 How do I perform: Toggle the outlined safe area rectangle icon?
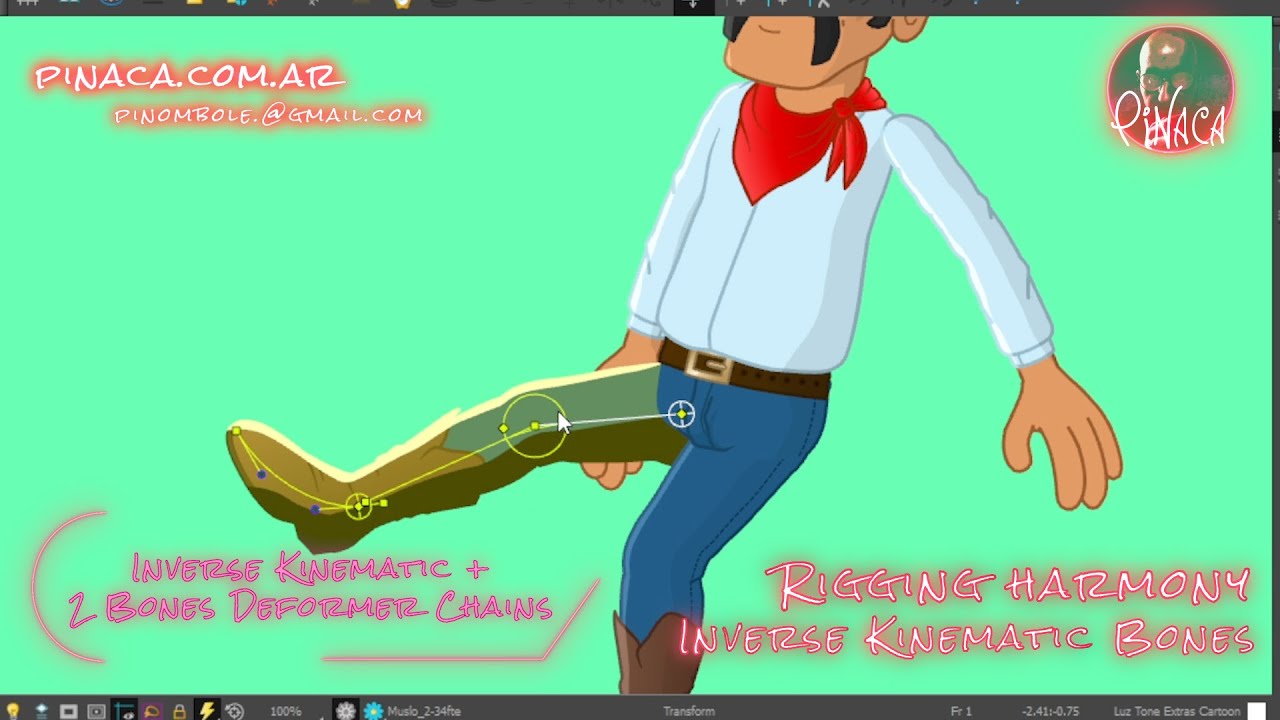[96, 711]
